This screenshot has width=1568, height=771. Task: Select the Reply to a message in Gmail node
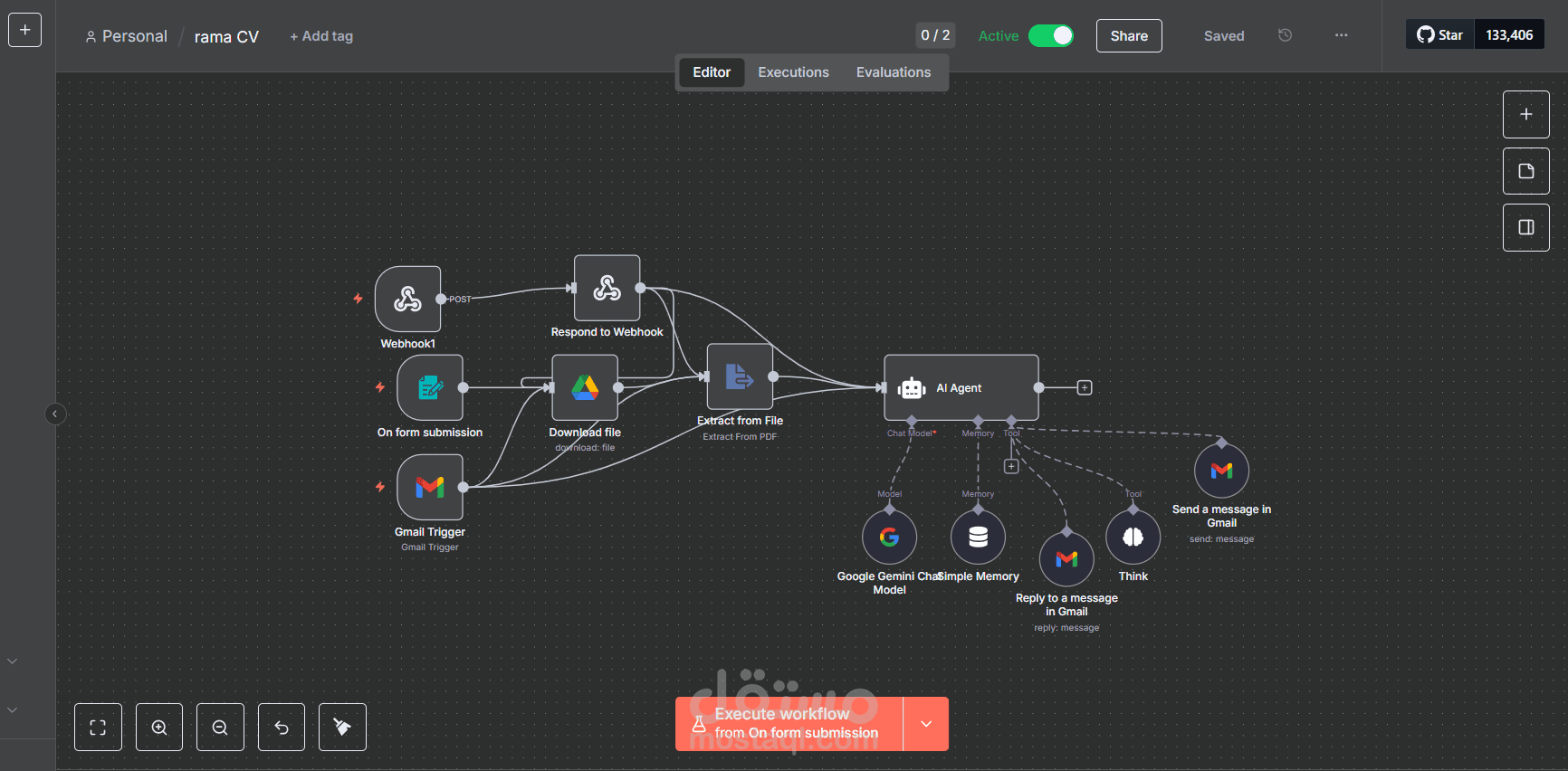pos(1066,559)
